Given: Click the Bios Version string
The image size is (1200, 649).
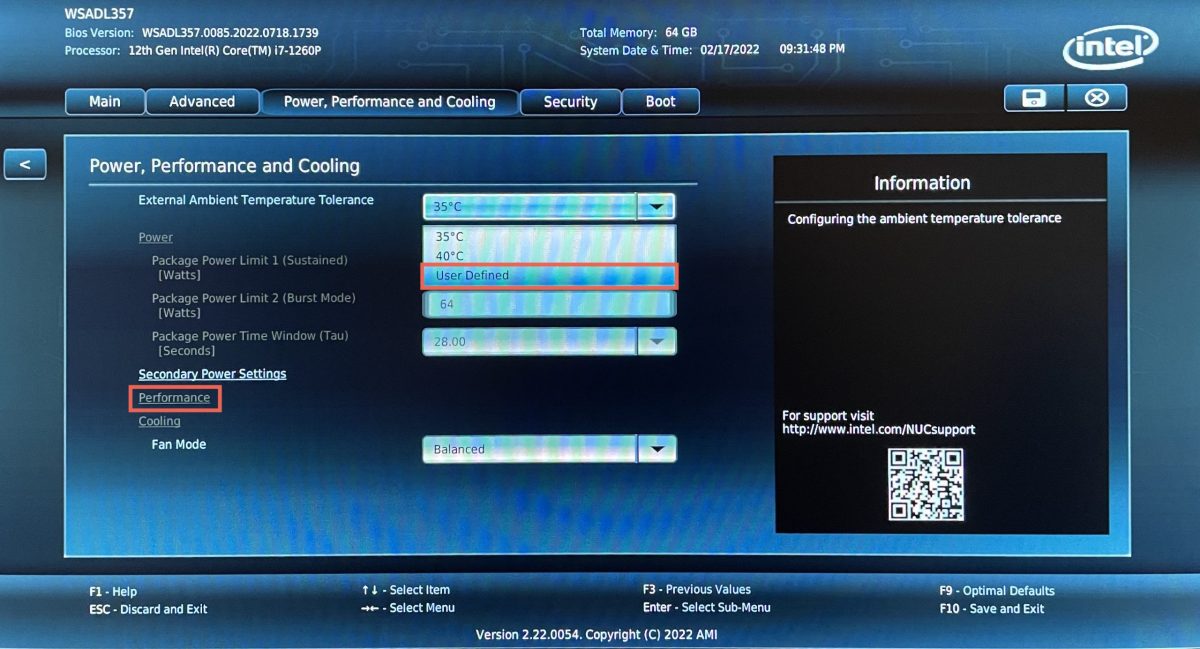Looking at the screenshot, I should [230, 33].
